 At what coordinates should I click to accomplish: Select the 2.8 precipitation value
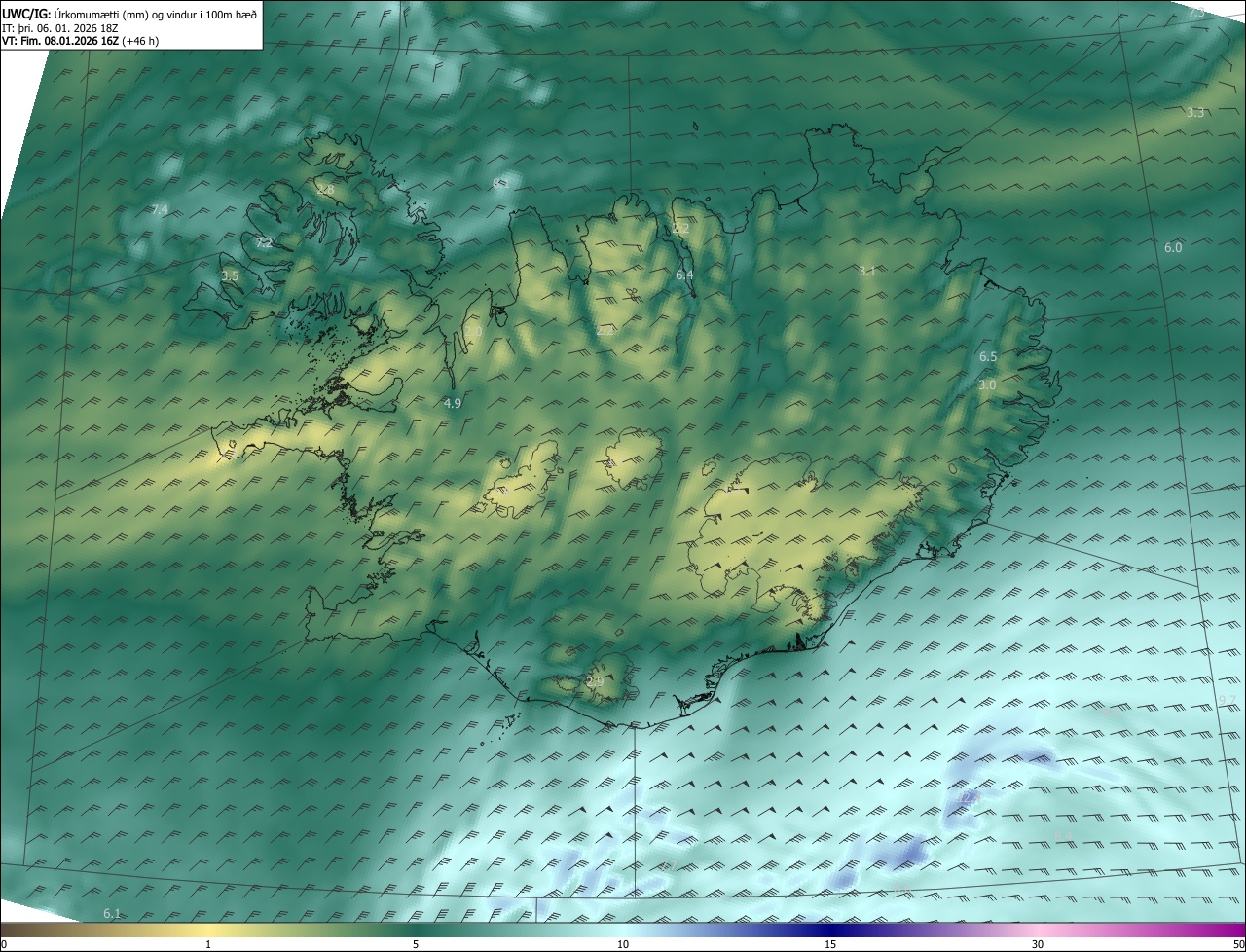pos(326,189)
